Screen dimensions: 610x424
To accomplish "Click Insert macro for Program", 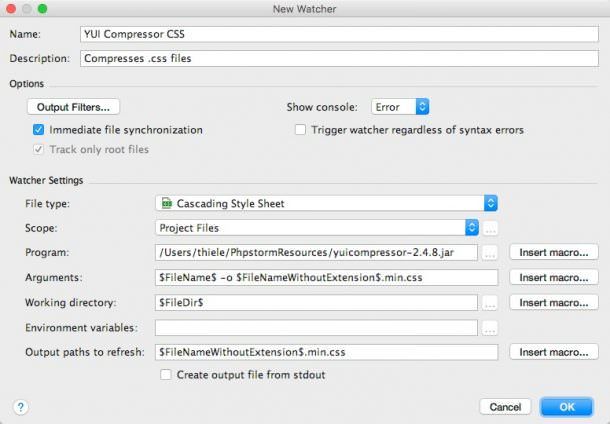I will [554, 252].
